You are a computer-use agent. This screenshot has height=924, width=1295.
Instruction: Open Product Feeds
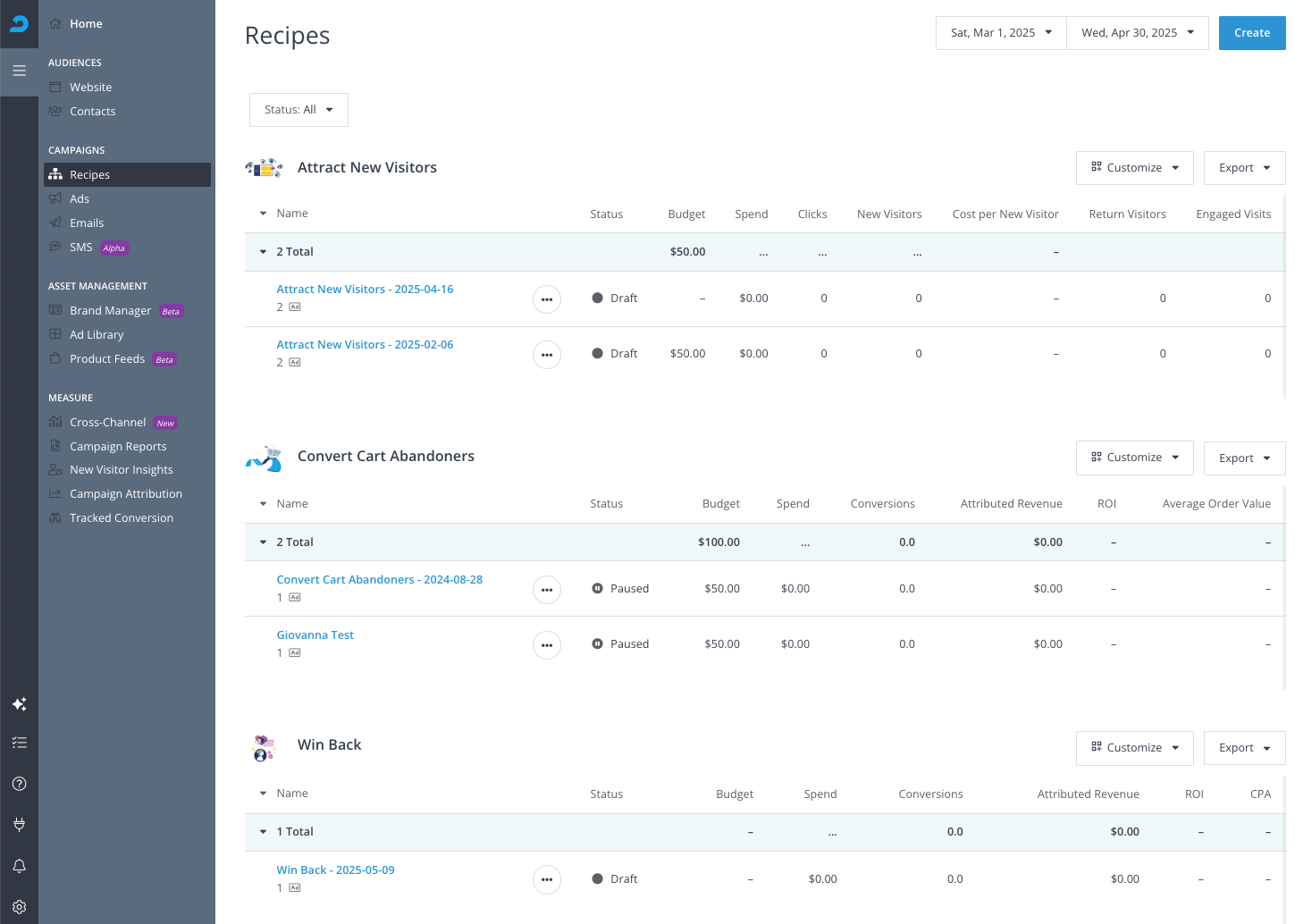tap(112, 359)
